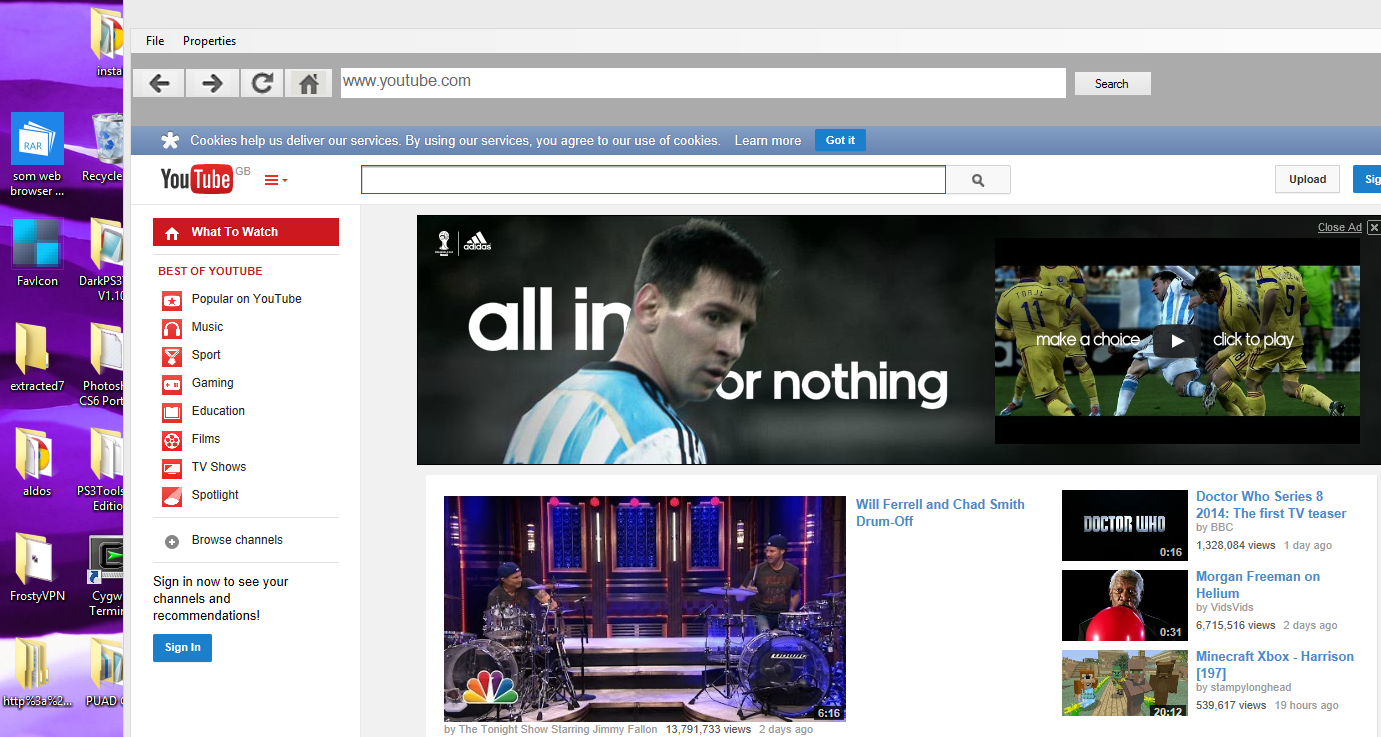Click the BBC channel name
The width and height of the screenshot is (1381, 737).
(1221, 527)
